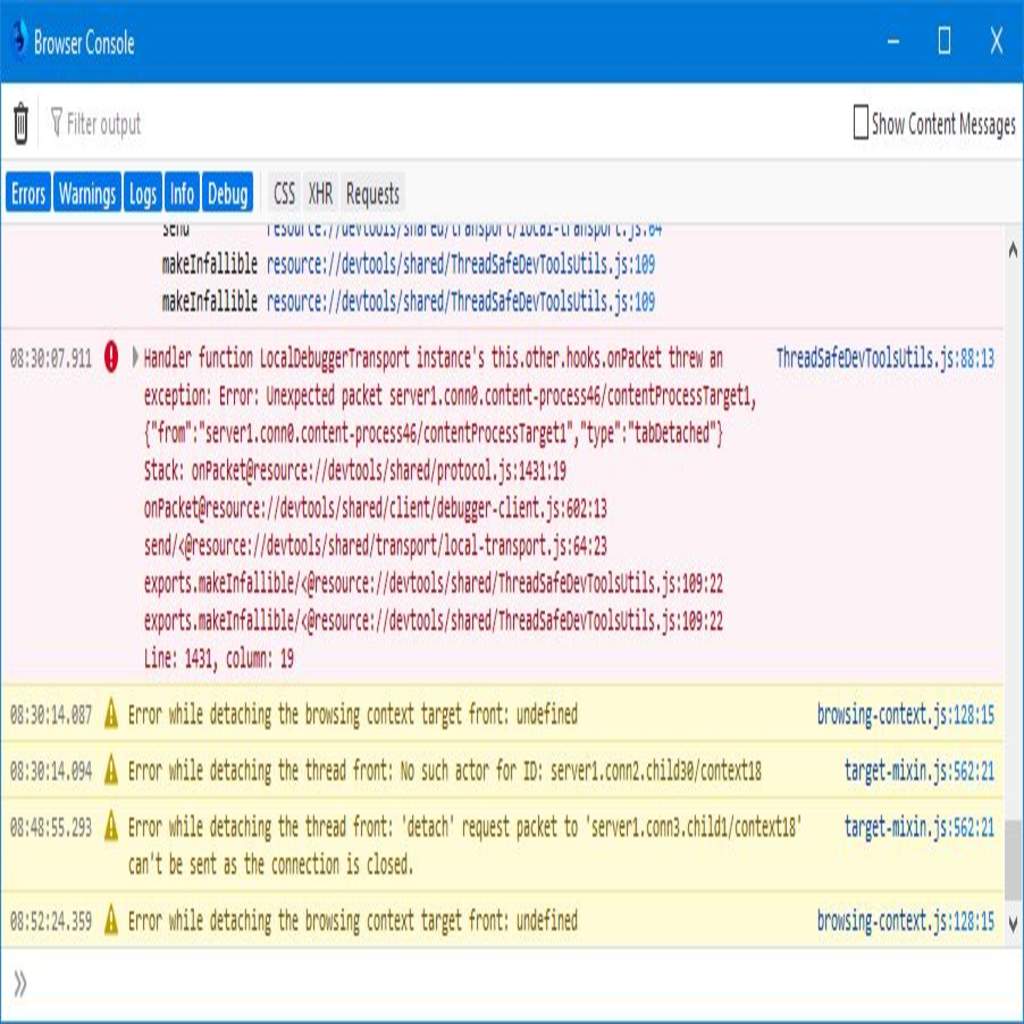Open first makeInfallible ThreadSafeDevToolsUtils.js:109 link
The height and width of the screenshot is (1024, 1024).
(460, 264)
